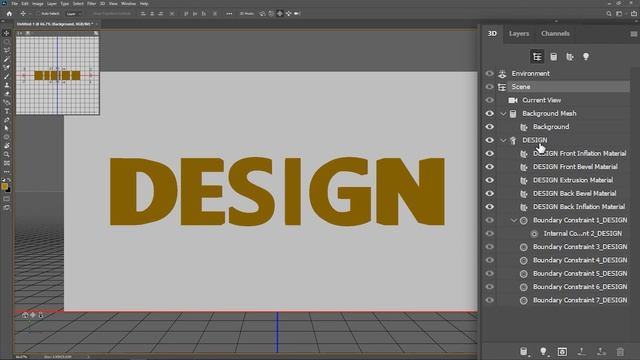Toggle eye for DESIGN Extrusion Material
This screenshot has height=360, width=640.
click(x=489, y=180)
